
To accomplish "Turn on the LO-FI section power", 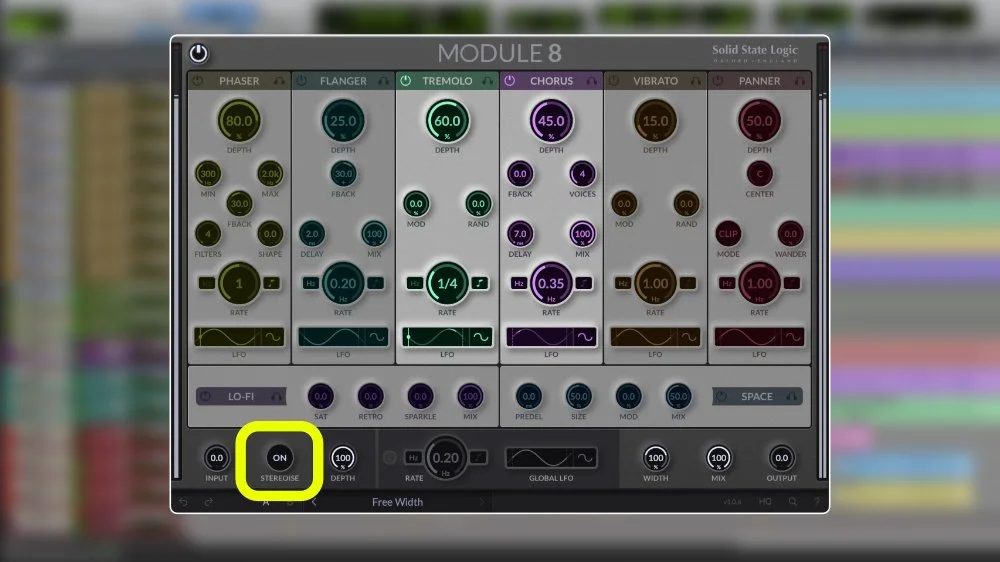I will tap(205, 396).
